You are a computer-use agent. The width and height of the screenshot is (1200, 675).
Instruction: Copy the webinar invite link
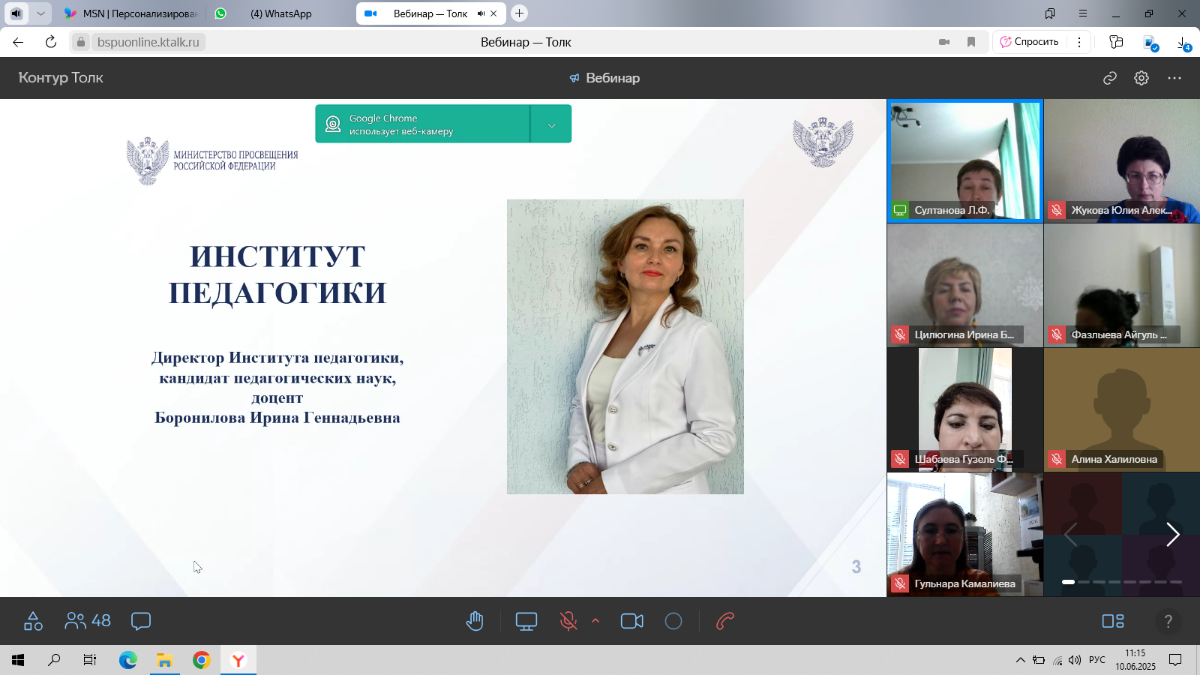(x=1110, y=78)
